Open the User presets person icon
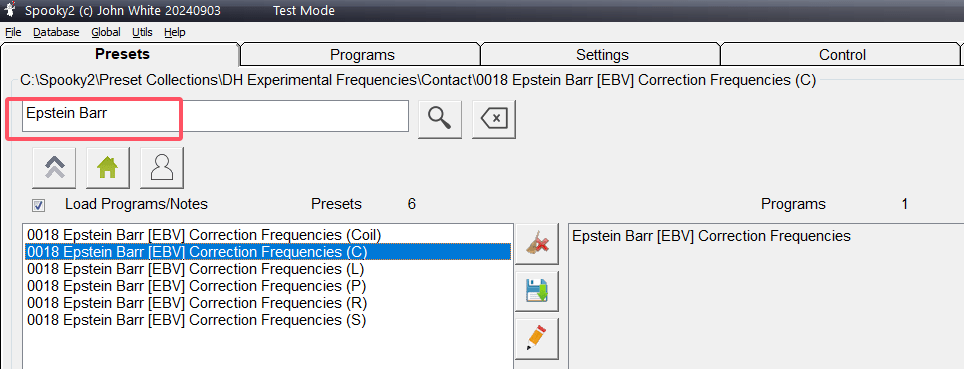The width and height of the screenshot is (964, 369). pyautogui.click(x=162, y=167)
